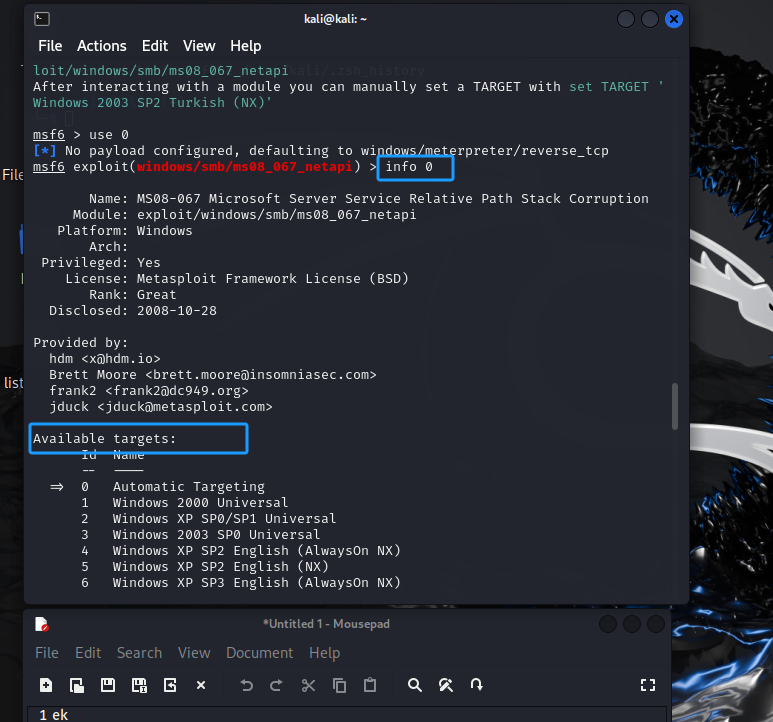Screen dimensions: 773x722
Task: Open Mousepad's Edit menu
Action: point(88,653)
